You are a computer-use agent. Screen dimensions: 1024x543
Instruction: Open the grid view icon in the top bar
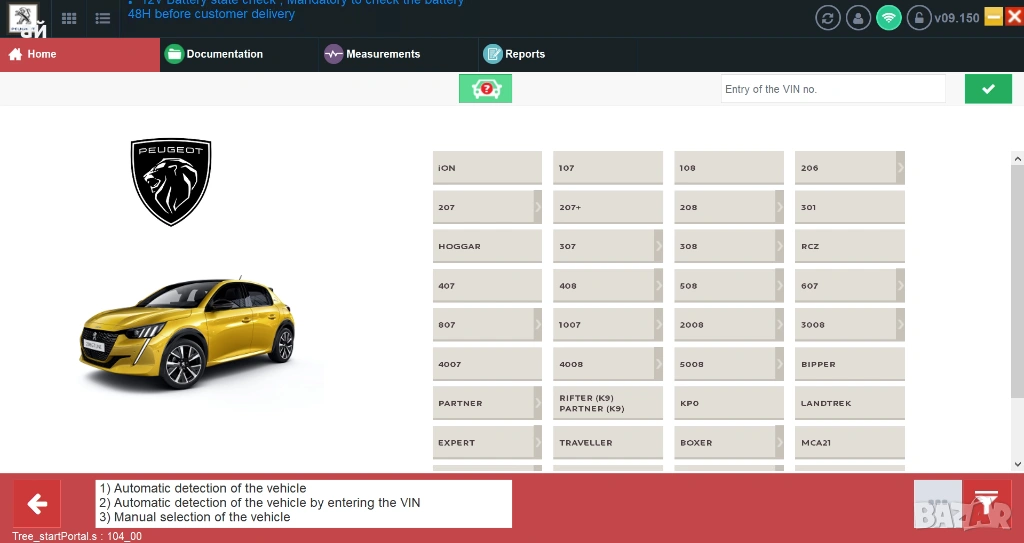[x=69, y=18]
